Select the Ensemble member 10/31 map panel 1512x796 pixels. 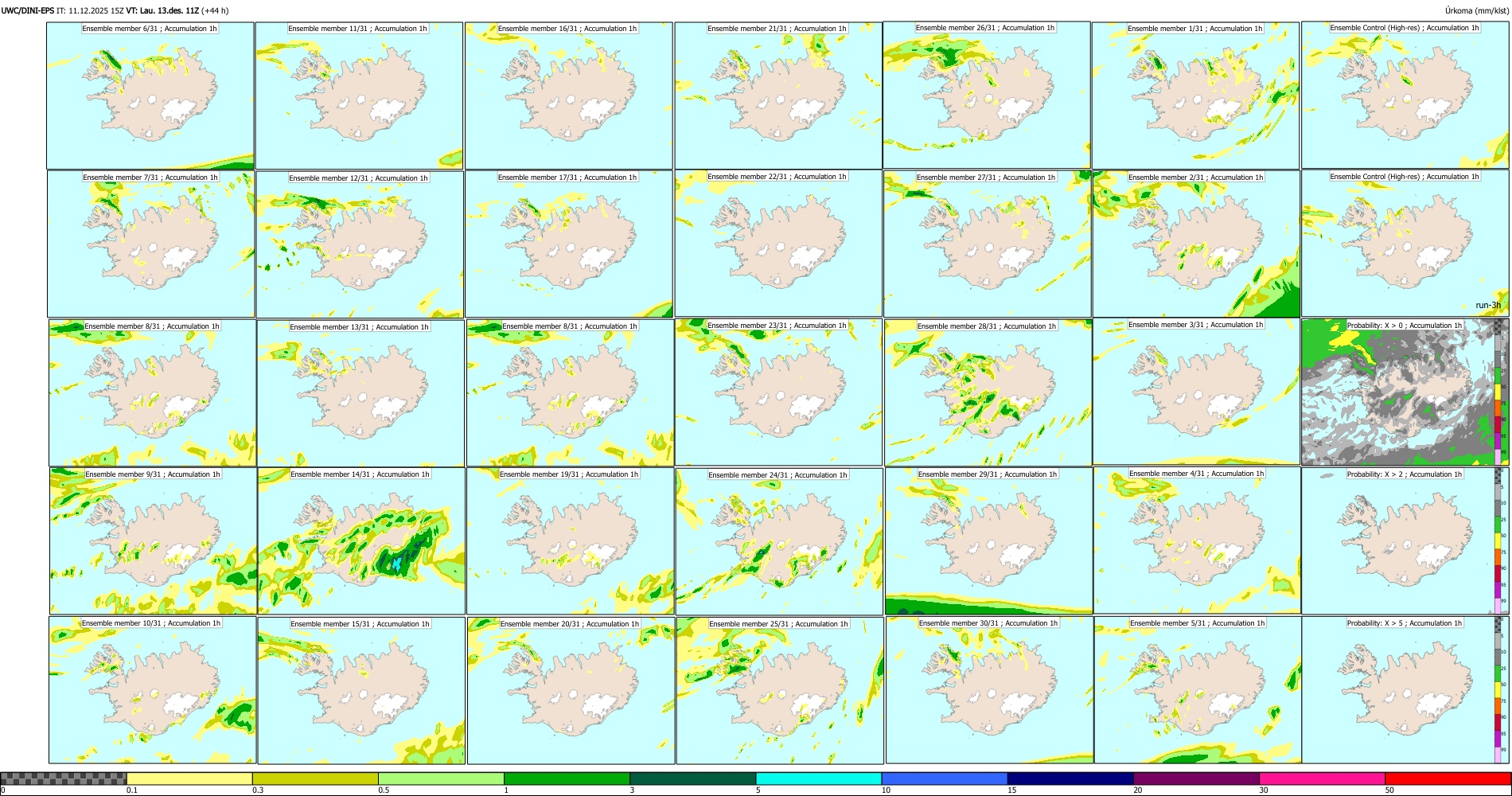(x=152, y=690)
